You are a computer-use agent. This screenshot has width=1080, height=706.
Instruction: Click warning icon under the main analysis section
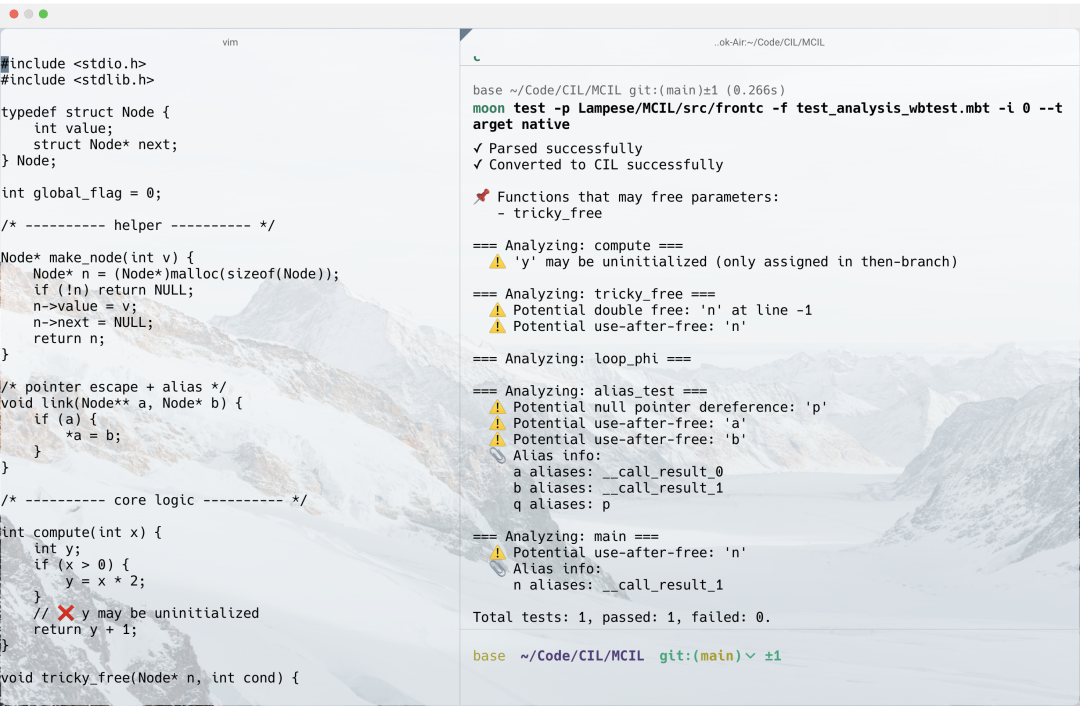coord(497,552)
